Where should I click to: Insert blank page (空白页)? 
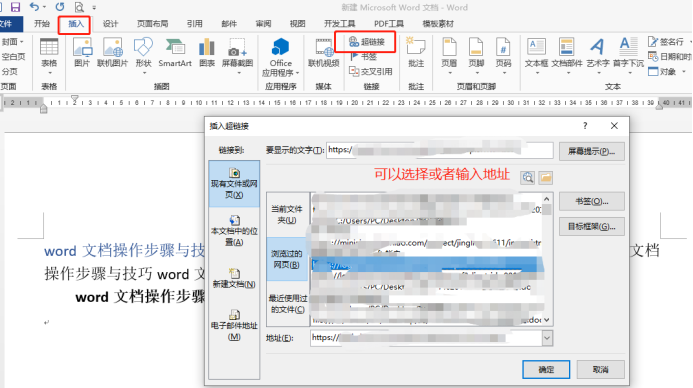click(13, 57)
